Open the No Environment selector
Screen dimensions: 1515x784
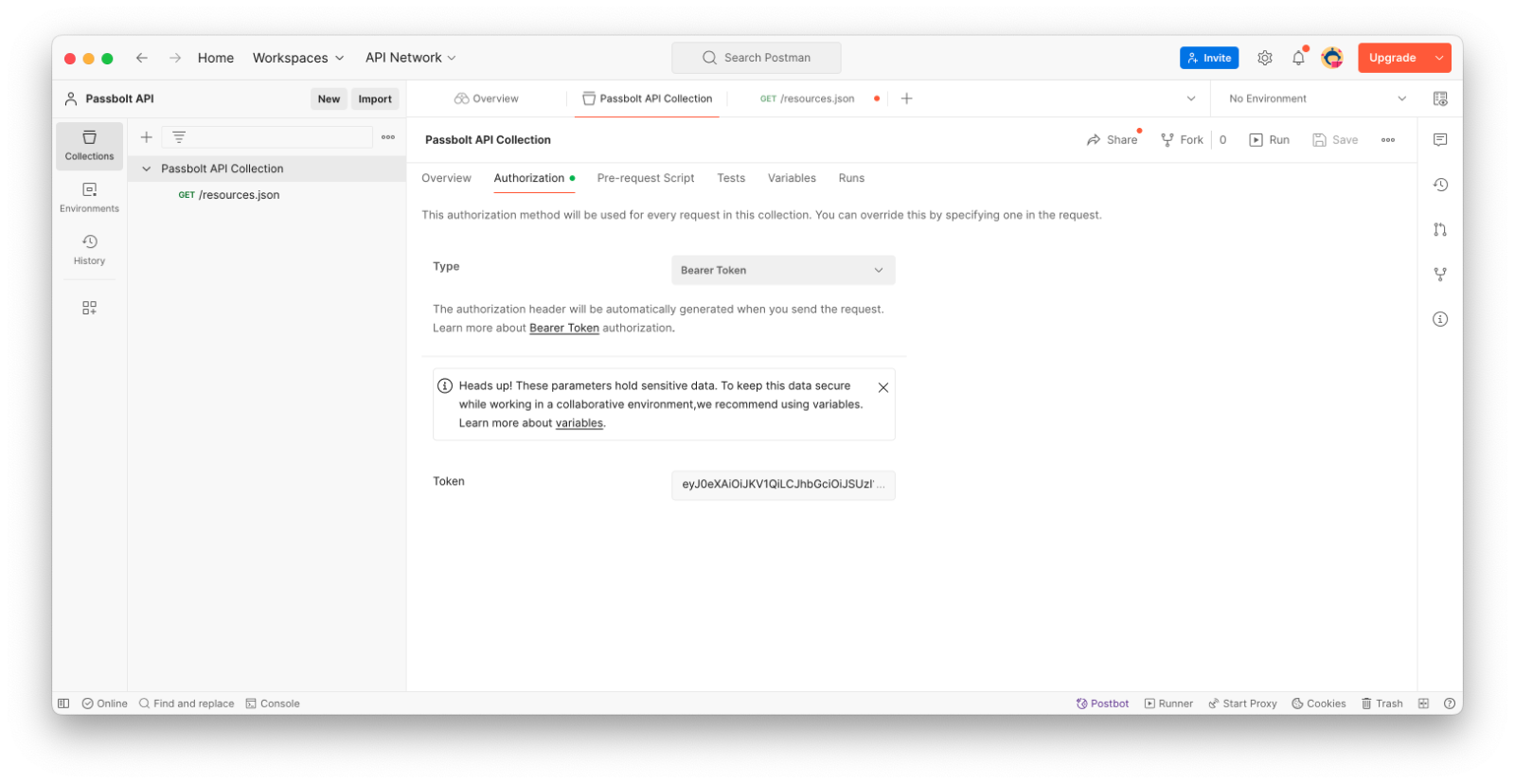pyautogui.click(x=1318, y=98)
